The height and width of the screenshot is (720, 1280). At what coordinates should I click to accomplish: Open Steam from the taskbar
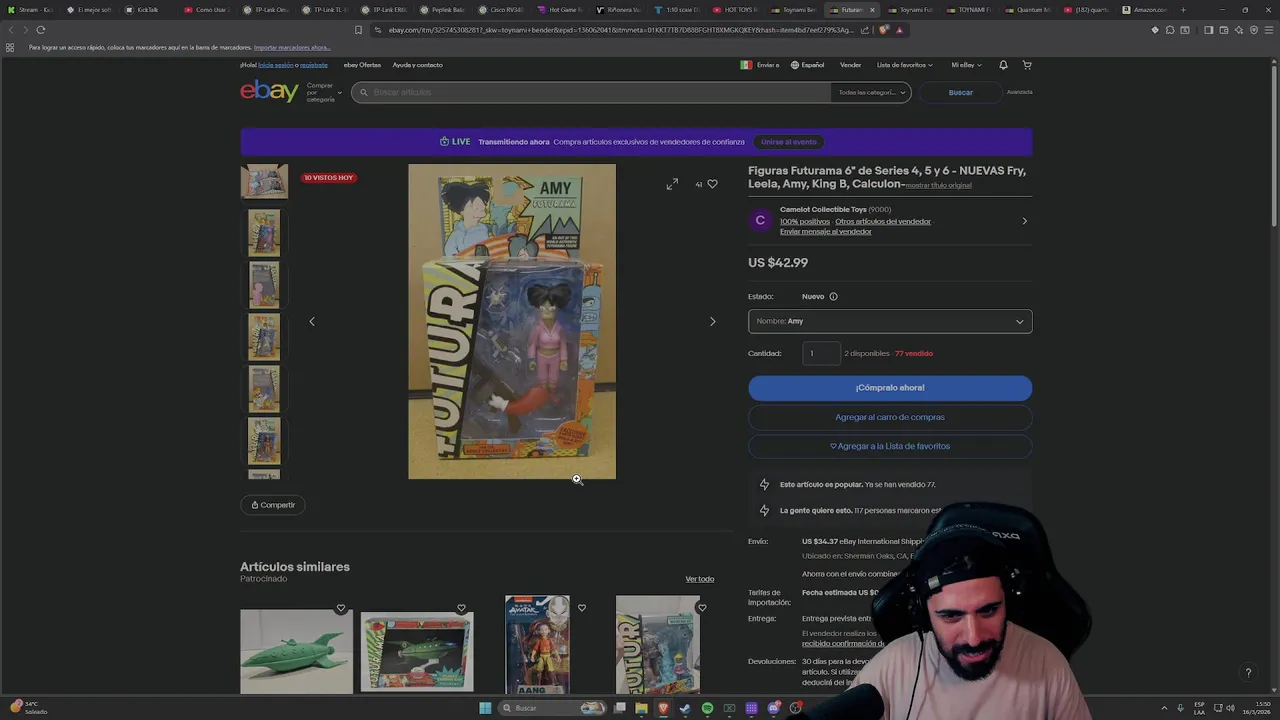click(685, 708)
